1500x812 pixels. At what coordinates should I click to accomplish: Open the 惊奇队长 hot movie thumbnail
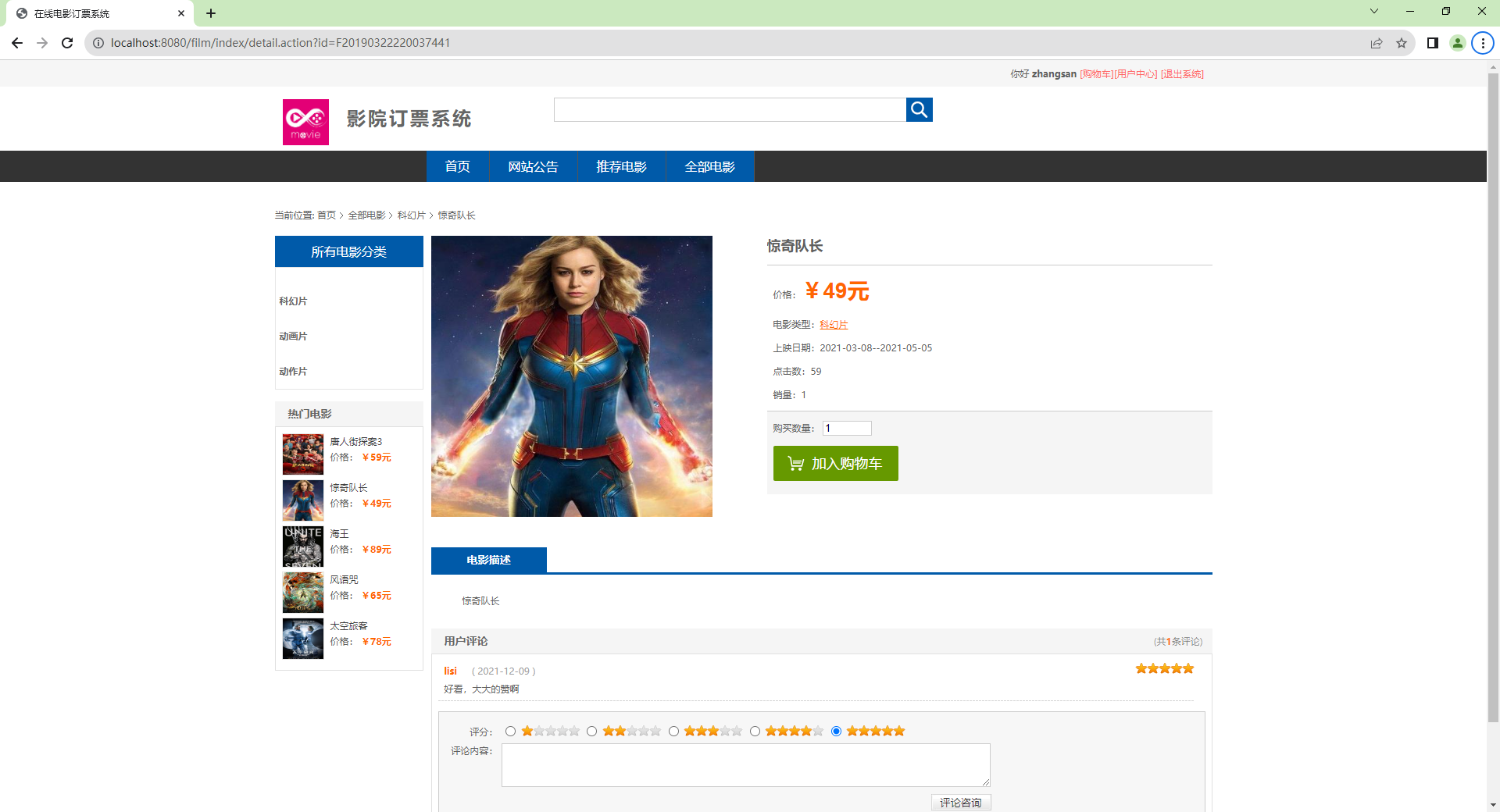click(303, 500)
